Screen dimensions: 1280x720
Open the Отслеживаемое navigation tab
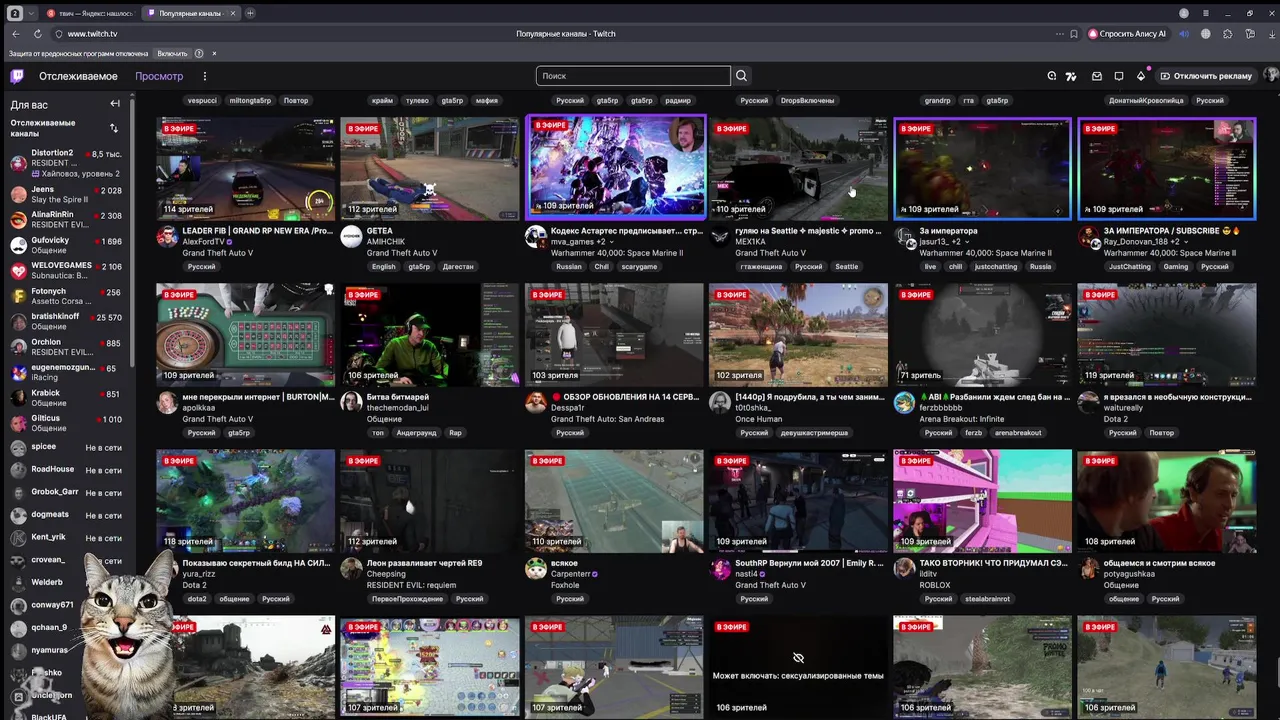pyautogui.click(x=78, y=76)
